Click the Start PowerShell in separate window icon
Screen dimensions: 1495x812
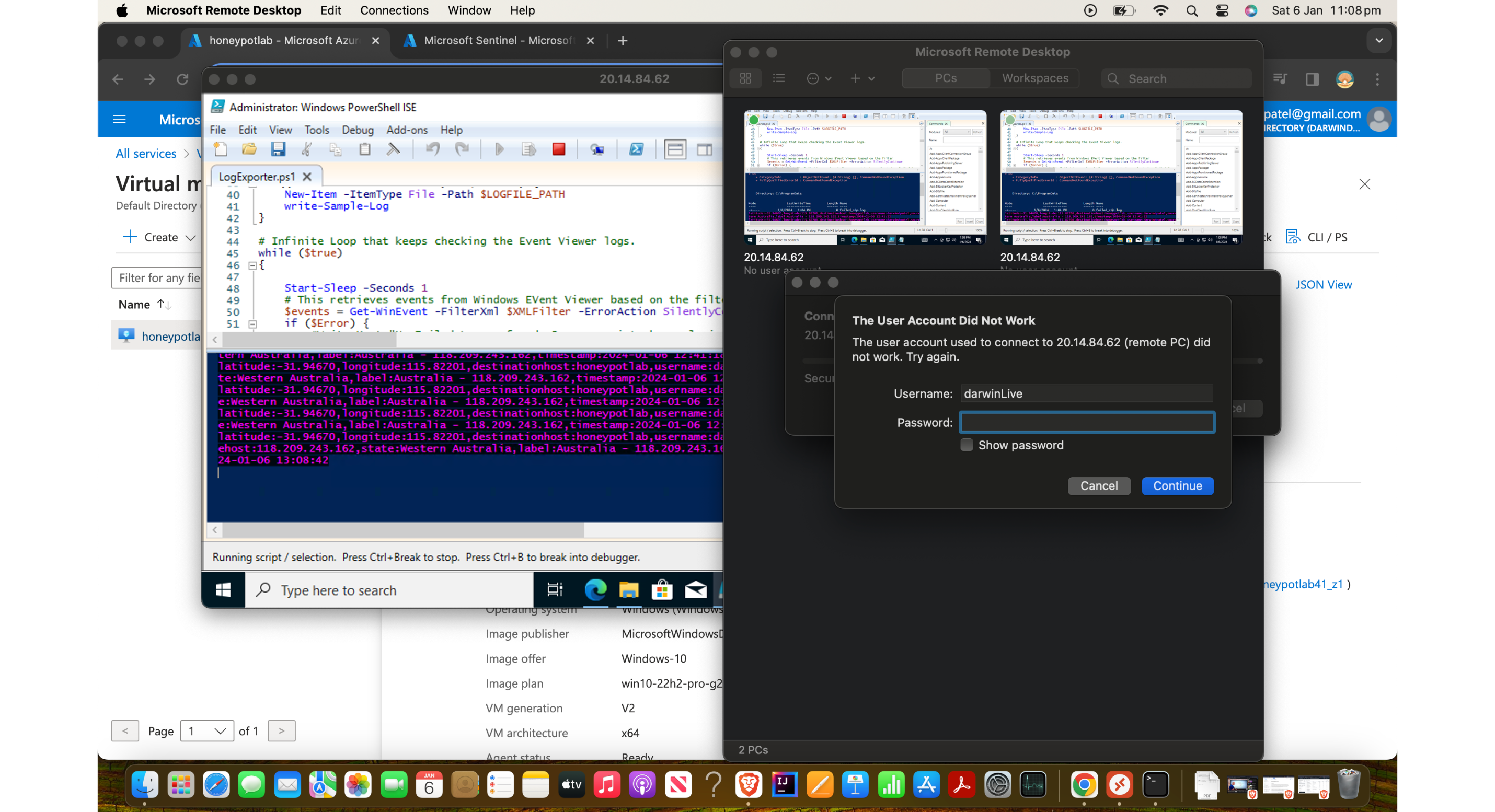[637, 149]
